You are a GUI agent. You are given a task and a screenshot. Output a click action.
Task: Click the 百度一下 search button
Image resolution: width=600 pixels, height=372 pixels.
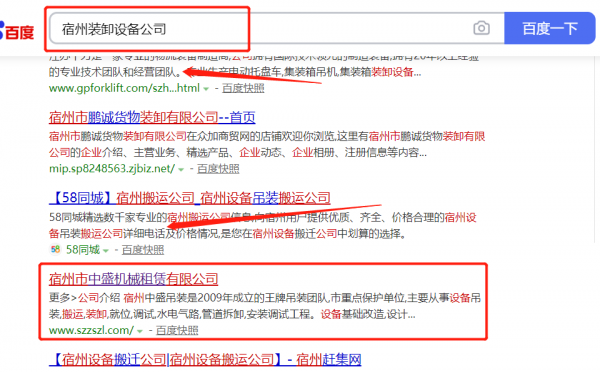pyautogui.click(x=550, y=28)
